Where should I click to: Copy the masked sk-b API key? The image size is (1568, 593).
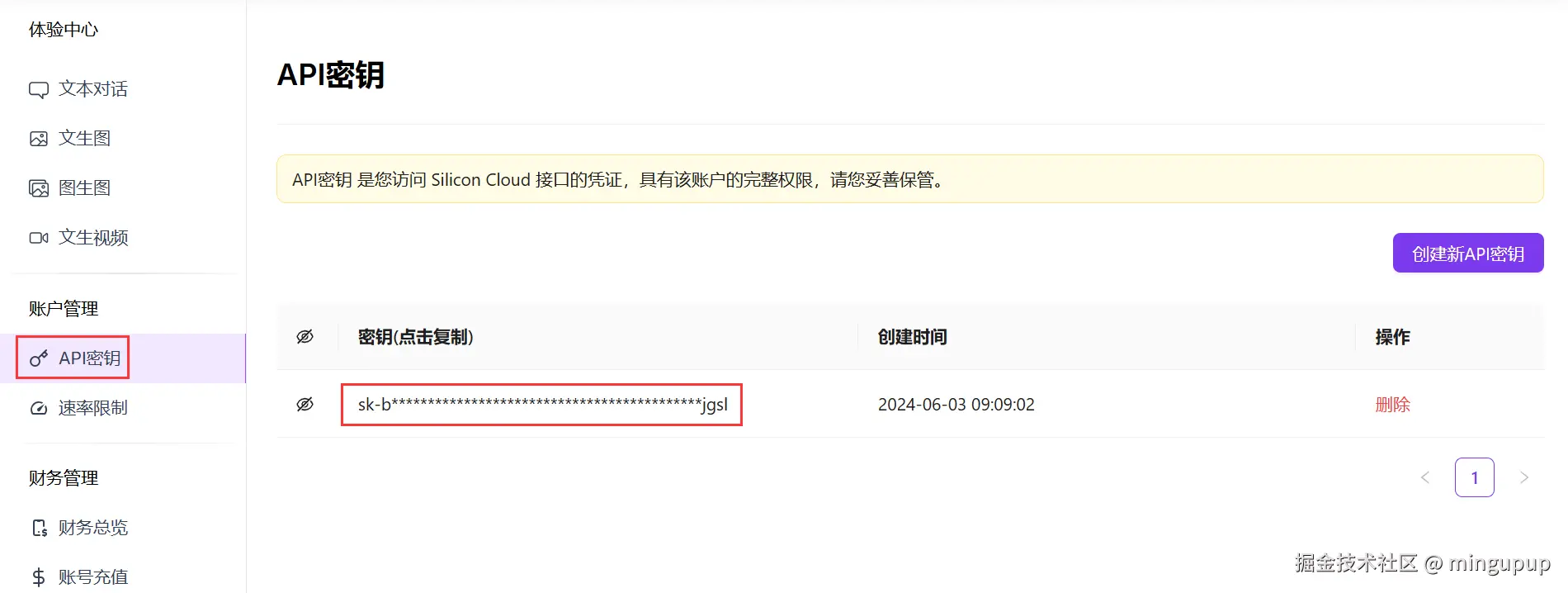(x=542, y=405)
